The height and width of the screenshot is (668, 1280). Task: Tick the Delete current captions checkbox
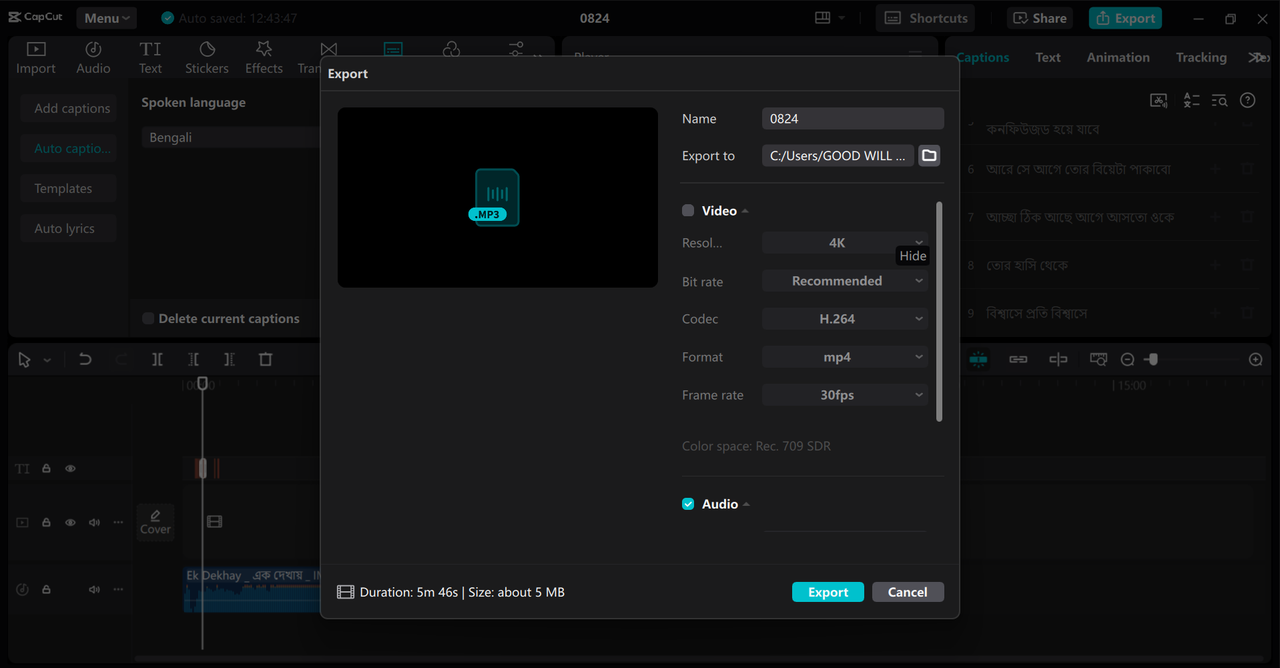coord(148,318)
